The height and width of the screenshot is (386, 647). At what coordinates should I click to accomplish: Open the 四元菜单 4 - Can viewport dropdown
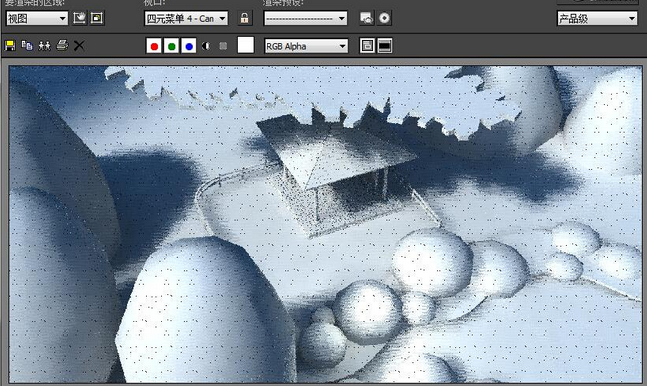point(186,19)
